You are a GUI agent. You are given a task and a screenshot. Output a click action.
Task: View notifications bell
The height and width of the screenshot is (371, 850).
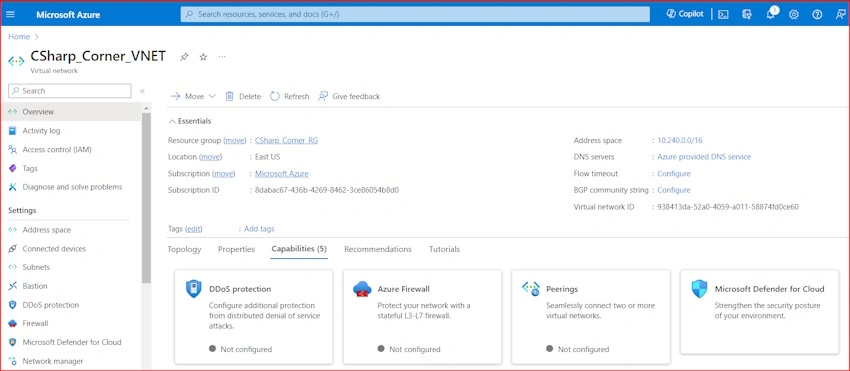[x=771, y=14]
